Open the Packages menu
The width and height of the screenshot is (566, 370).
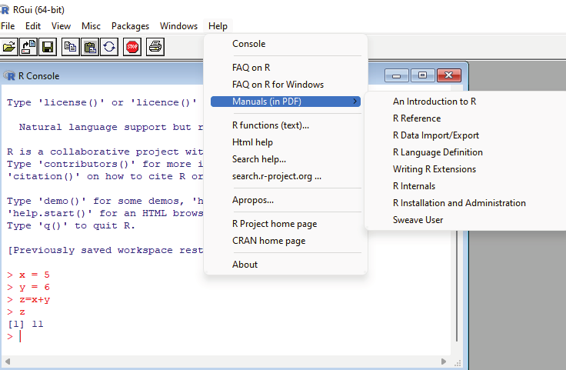pyautogui.click(x=130, y=26)
